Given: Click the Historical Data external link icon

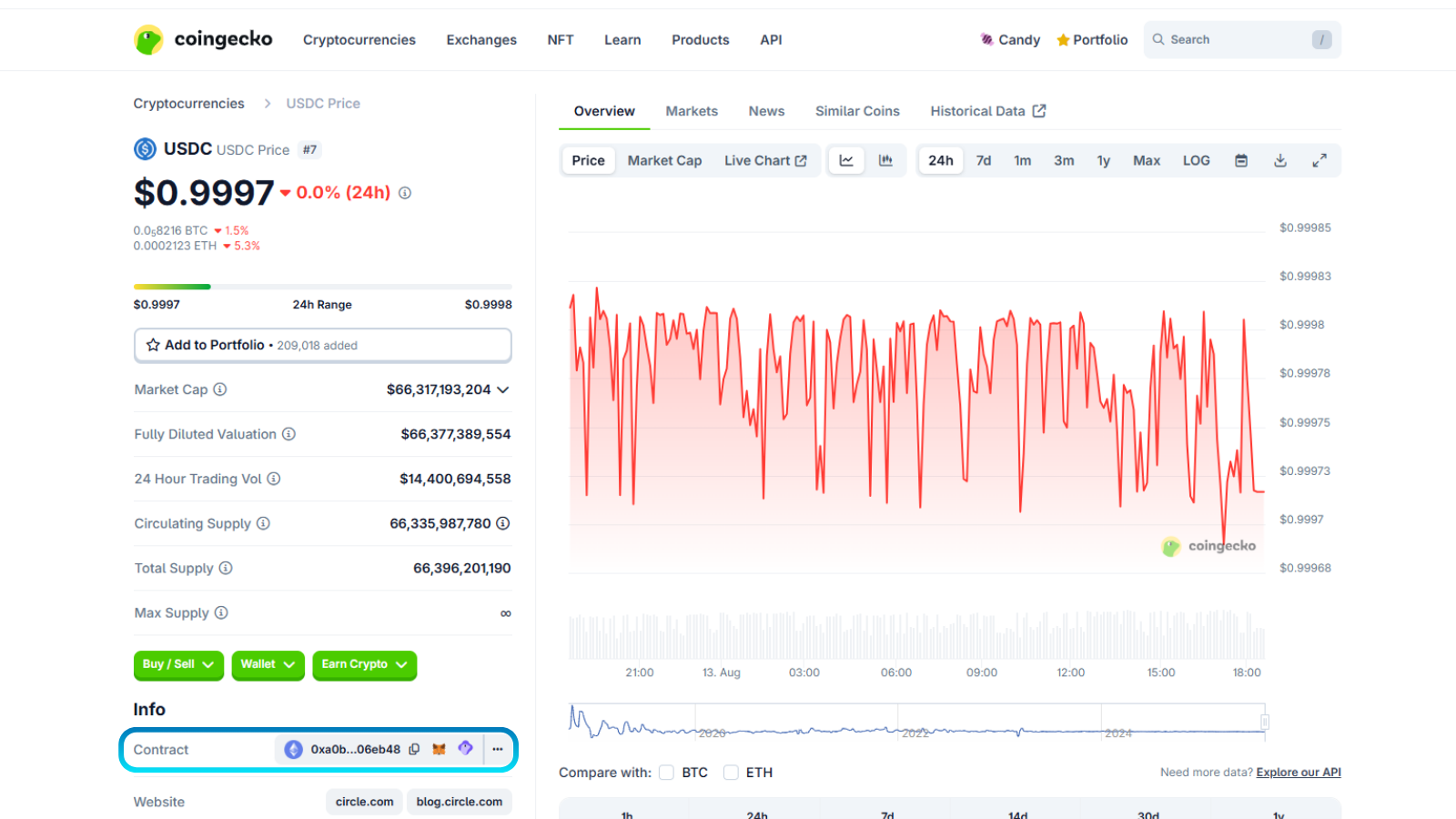Looking at the screenshot, I should tap(1039, 111).
